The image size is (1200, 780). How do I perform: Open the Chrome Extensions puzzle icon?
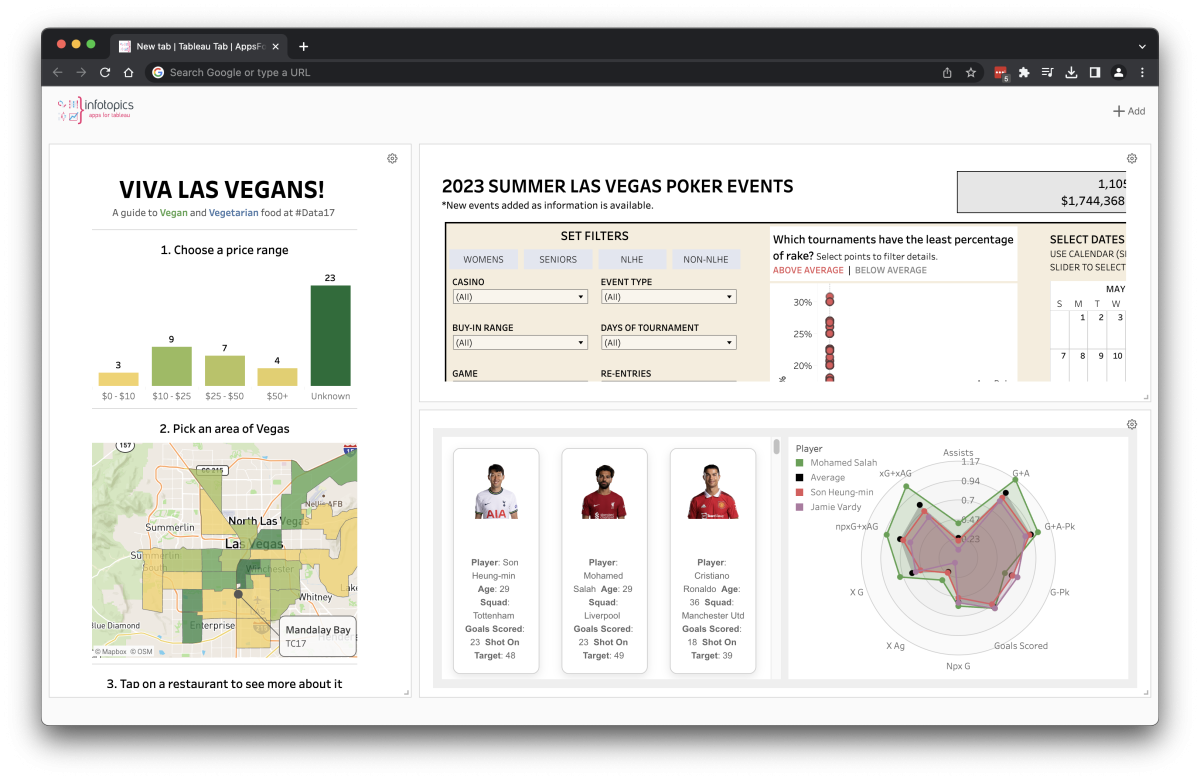point(1023,72)
